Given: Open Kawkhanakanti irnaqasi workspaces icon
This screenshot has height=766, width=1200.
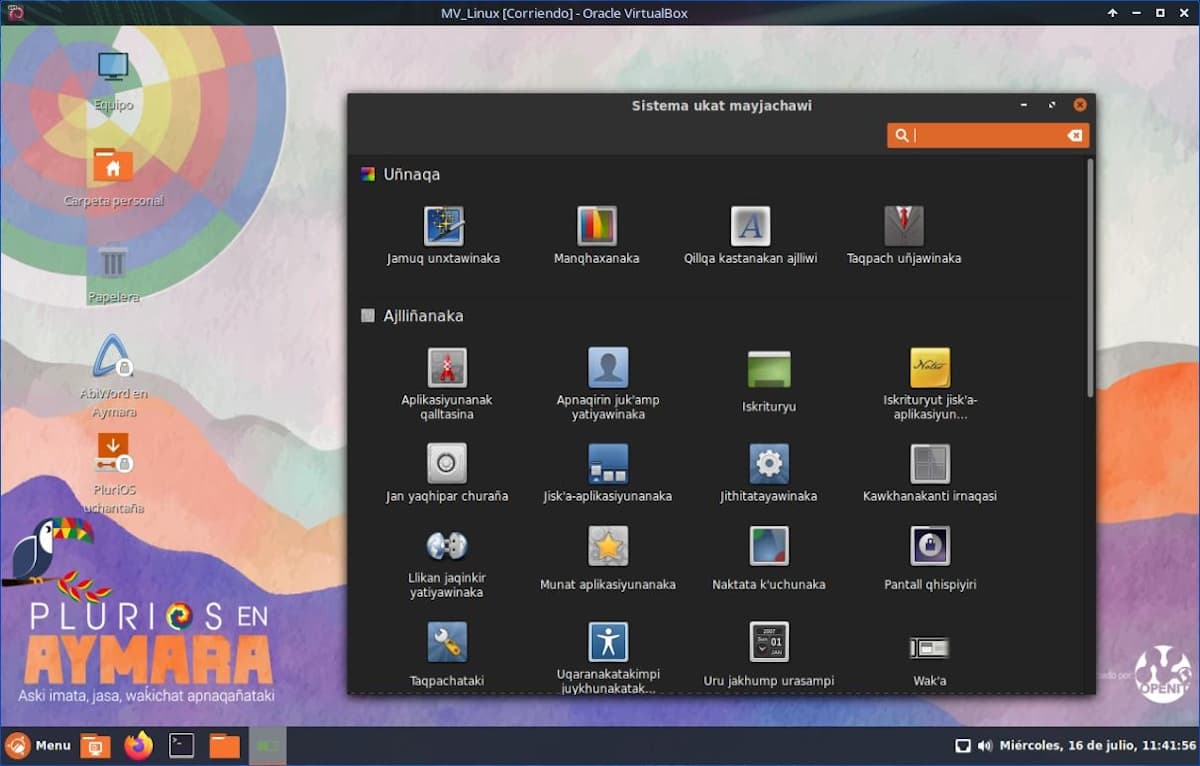Looking at the screenshot, I should [930, 463].
